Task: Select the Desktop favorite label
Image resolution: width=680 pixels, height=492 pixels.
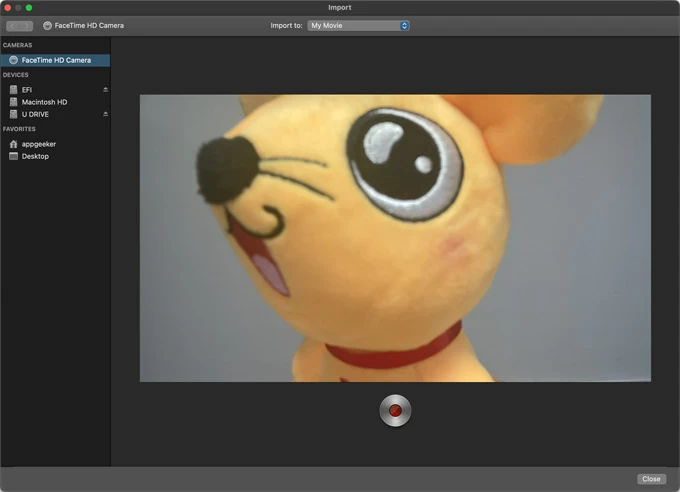Action: pos(36,156)
